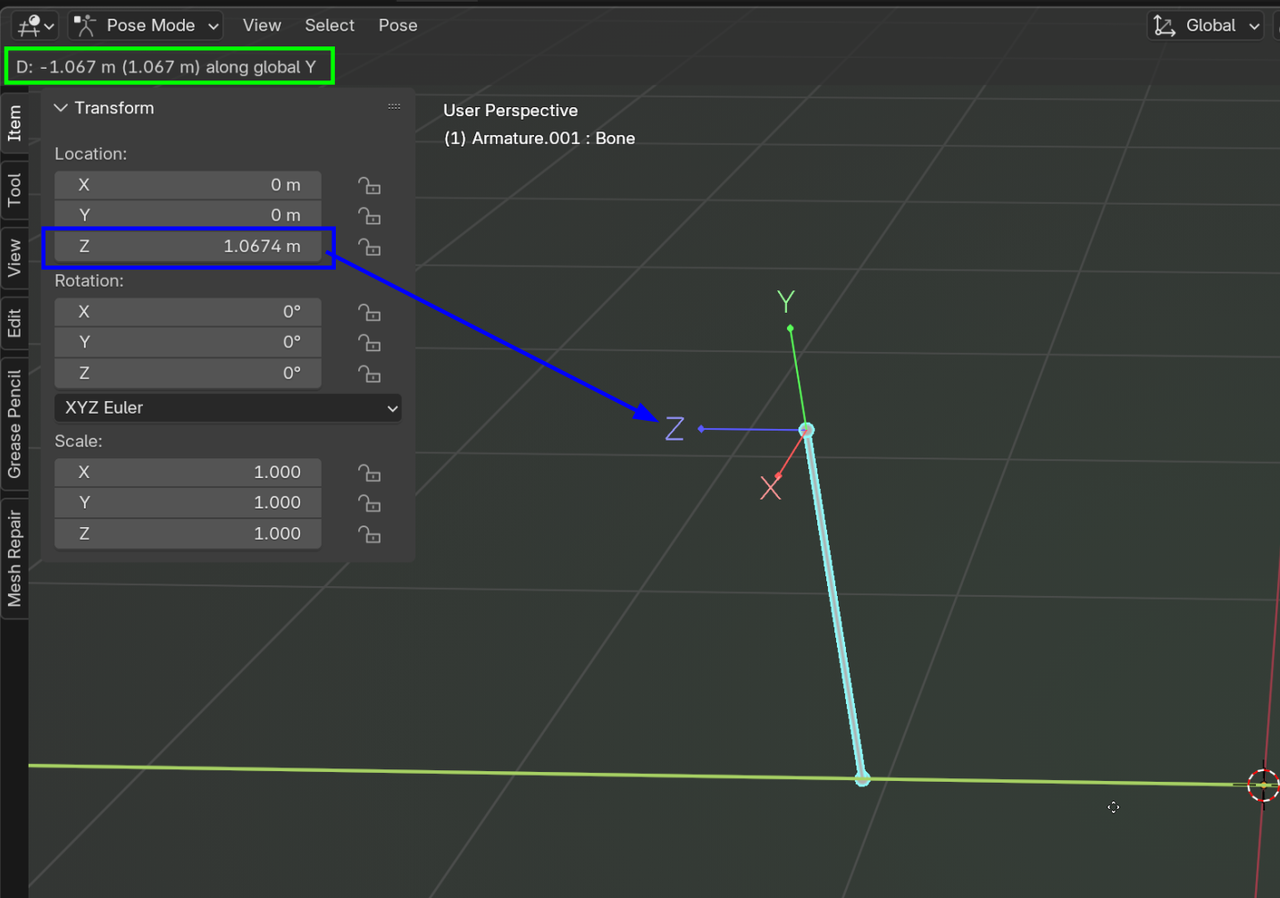Toggle lock on Location X
The height and width of the screenshot is (898, 1280).
pyautogui.click(x=370, y=185)
